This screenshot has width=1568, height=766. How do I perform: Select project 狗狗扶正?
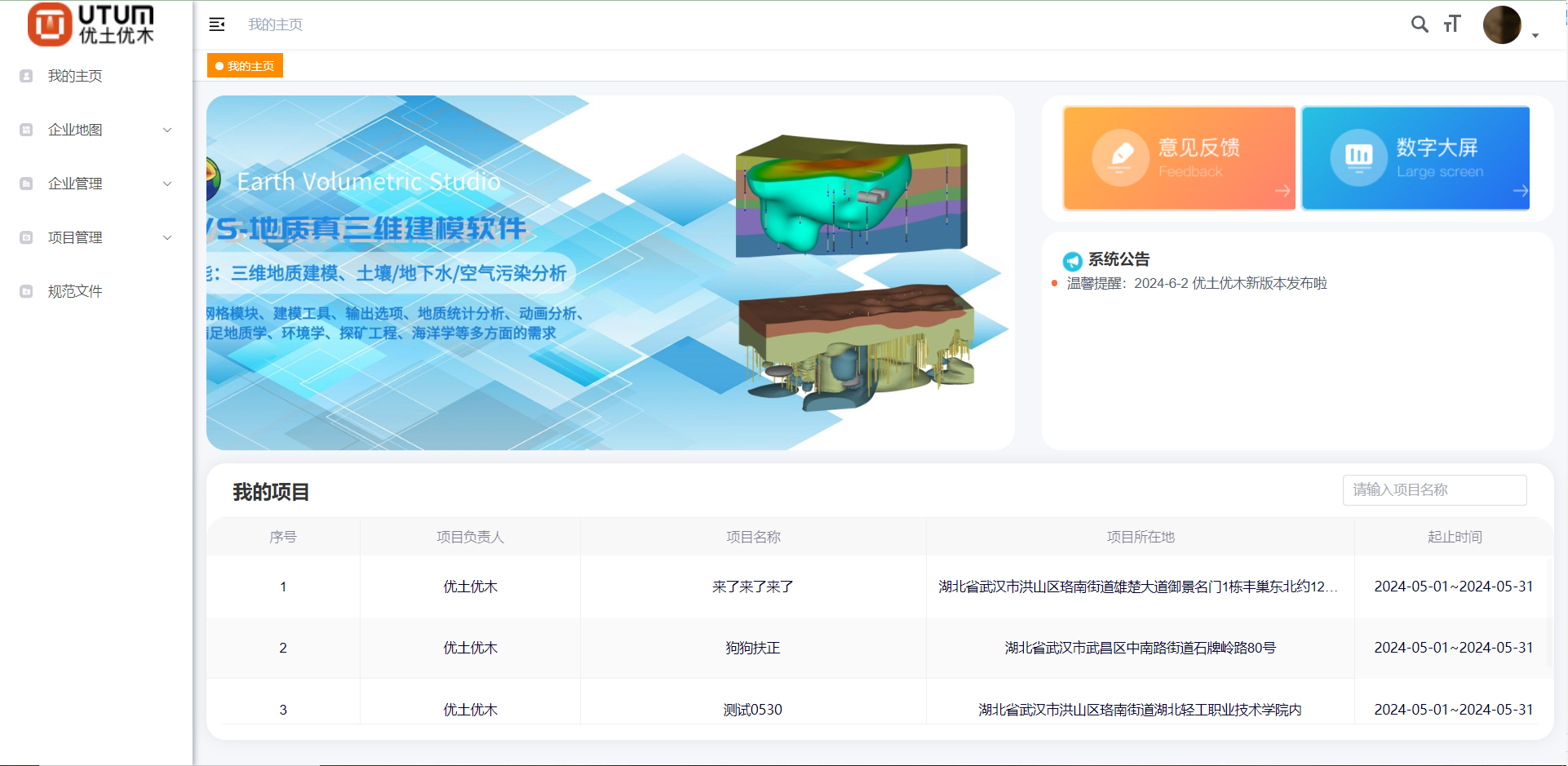[753, 648]
